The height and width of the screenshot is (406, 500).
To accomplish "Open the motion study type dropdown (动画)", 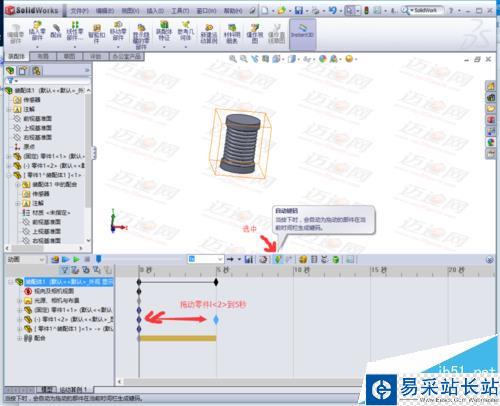I will 26,259.
